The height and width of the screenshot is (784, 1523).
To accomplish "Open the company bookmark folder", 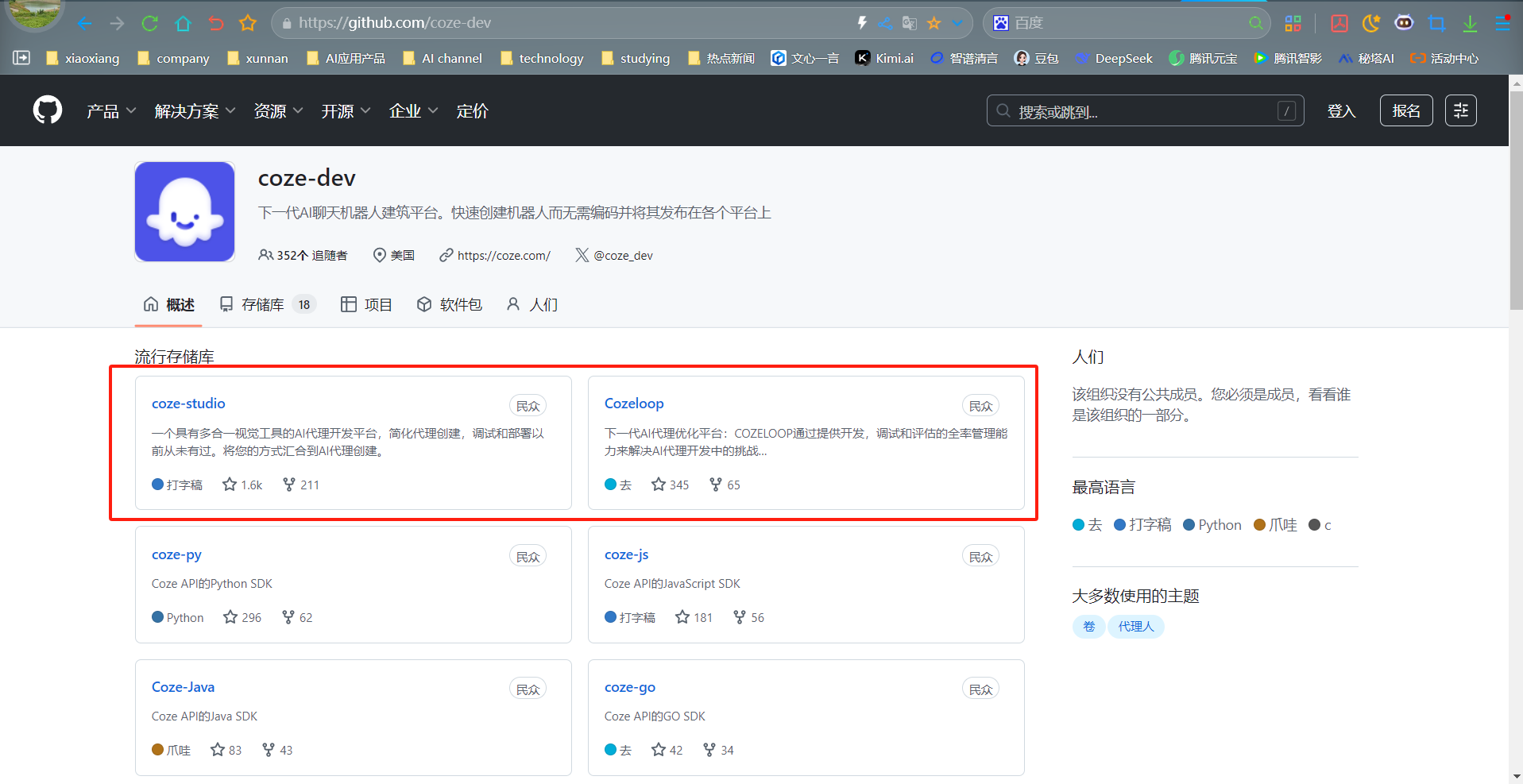I will (x=173, y=58).
